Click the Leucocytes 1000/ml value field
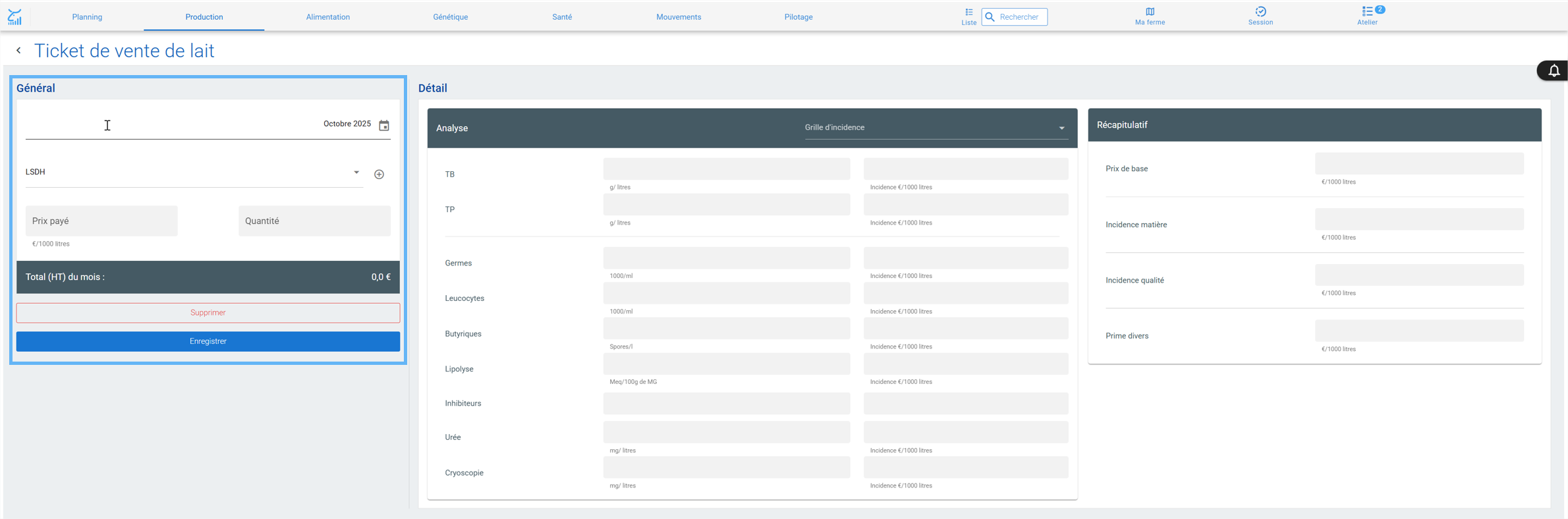The image size is (1568, 519). (727, 293)
